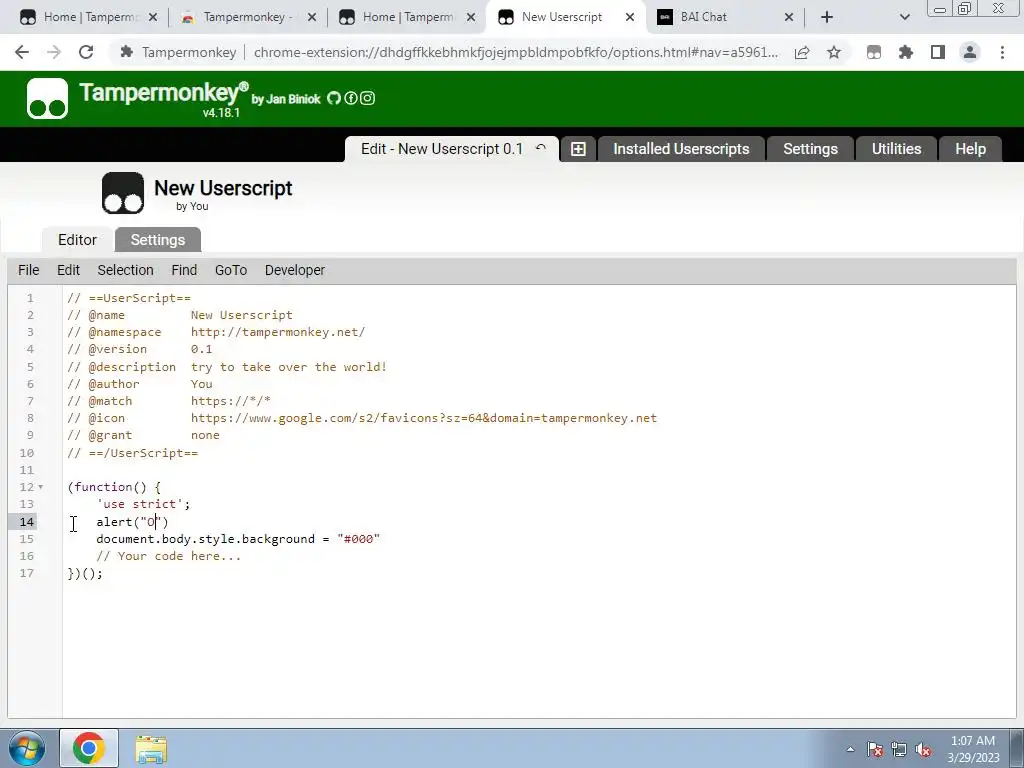Open the Selection menu
This screenshot has height=768, width=1024.
click(x=125, y=270)
